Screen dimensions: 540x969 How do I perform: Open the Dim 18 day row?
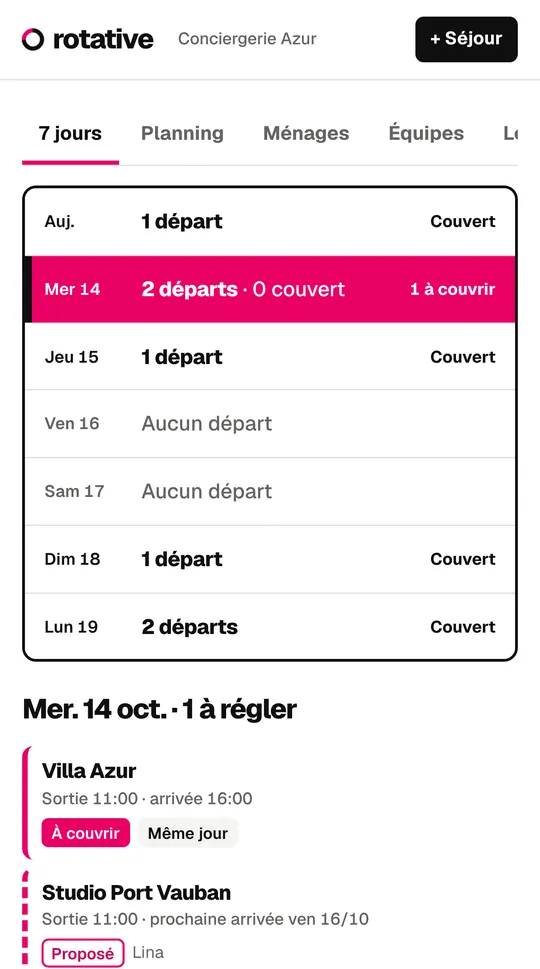tap(270, 559)
